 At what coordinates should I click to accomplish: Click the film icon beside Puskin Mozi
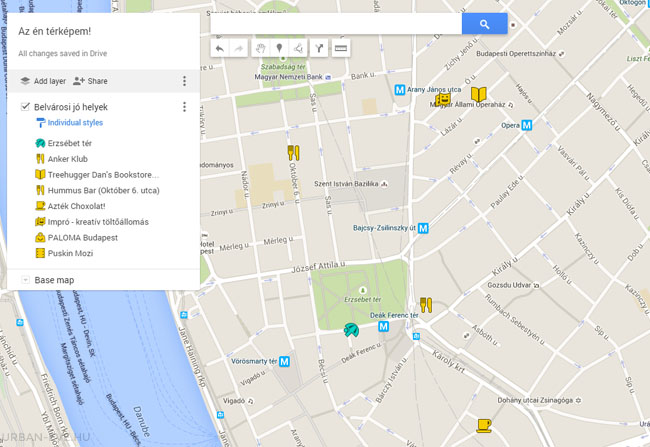(40, 253)
